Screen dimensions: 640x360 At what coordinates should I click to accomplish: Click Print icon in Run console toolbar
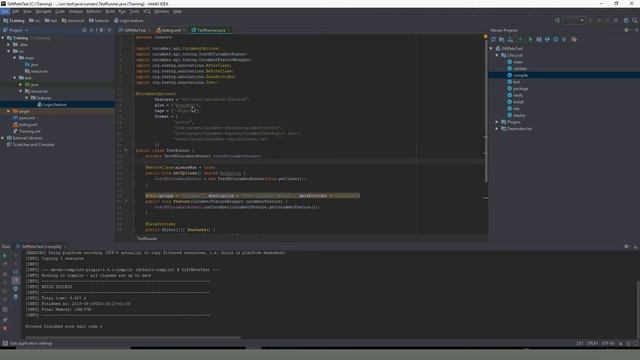coord(16,289)
